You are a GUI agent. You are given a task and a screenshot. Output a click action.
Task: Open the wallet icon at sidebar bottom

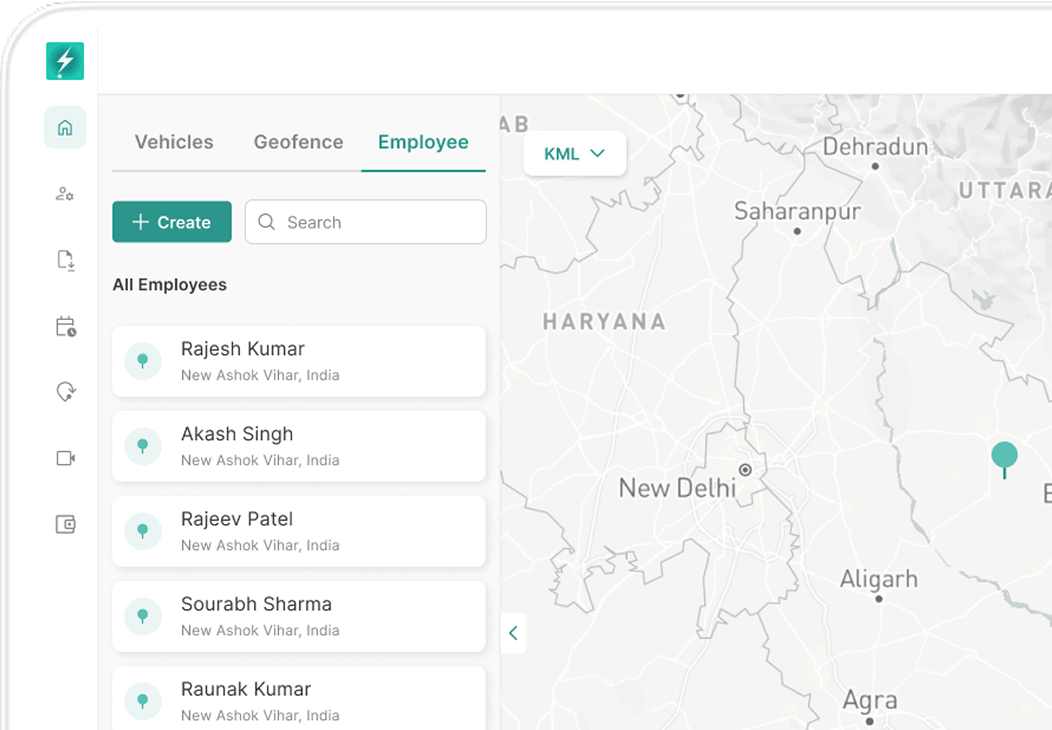click(64, 524)
